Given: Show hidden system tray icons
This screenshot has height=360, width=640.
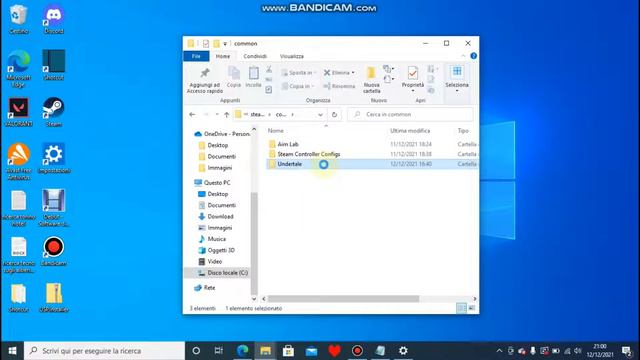Looking at the screenshot, I should [x=499, y=351].
